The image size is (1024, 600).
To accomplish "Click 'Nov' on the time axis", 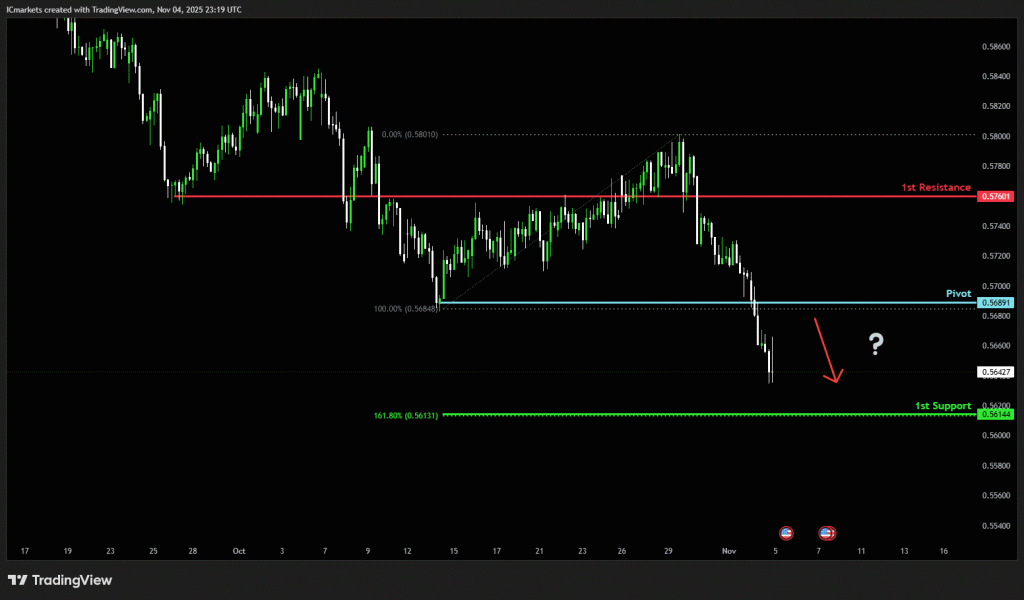I will coord(729,551).
